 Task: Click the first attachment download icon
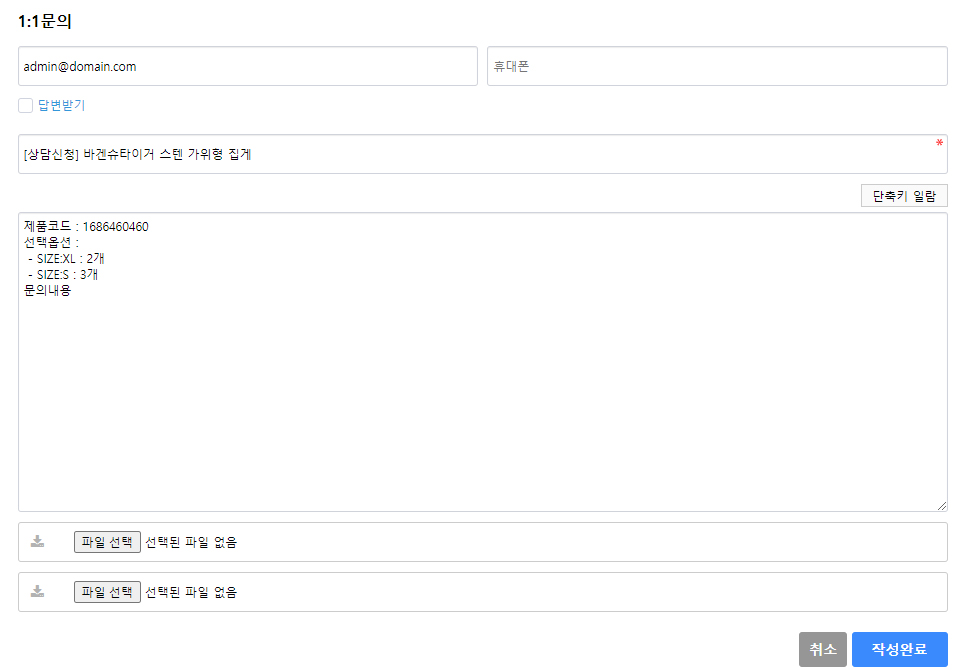[x=38, y=541]
